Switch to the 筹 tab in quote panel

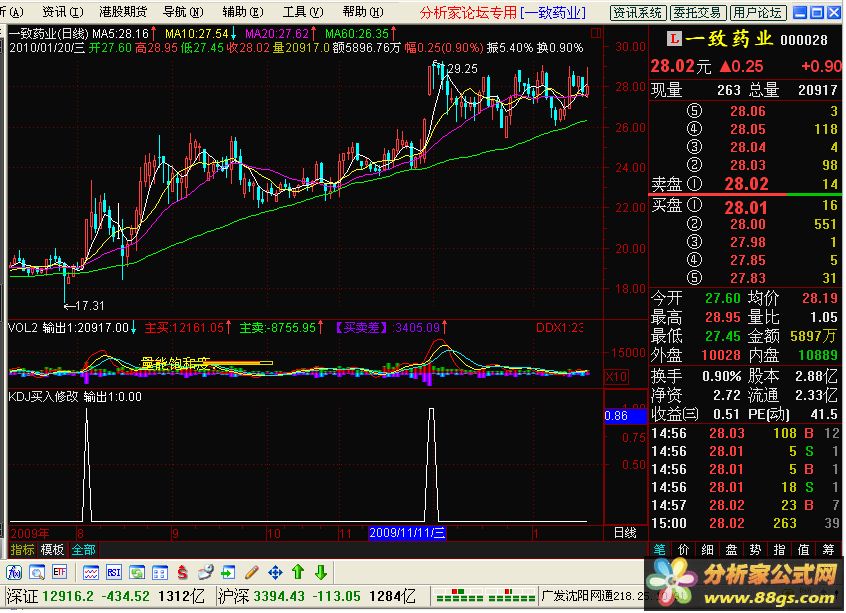click(828, 549)
